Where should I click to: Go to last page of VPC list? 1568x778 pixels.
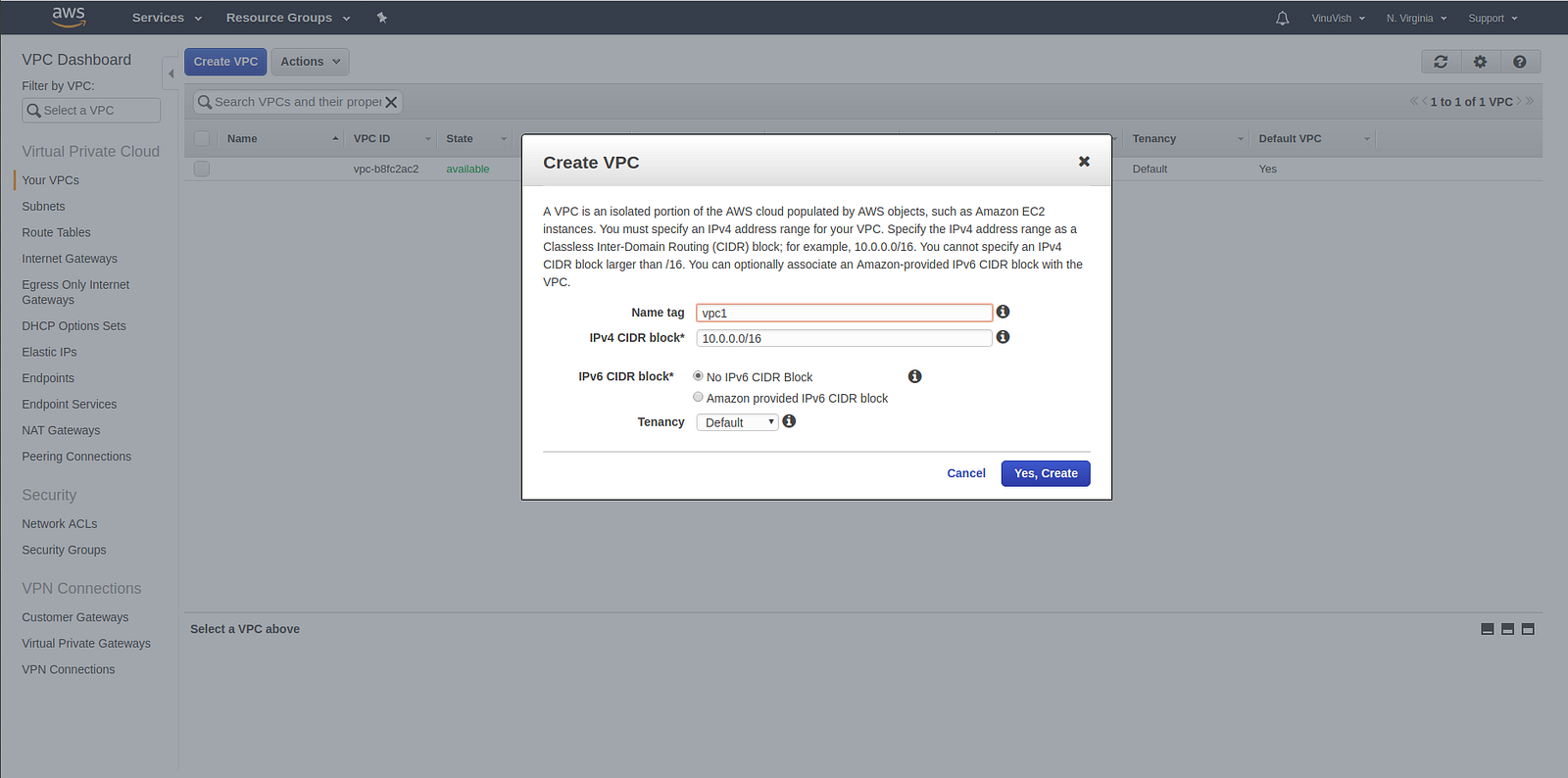[1530, 101]
